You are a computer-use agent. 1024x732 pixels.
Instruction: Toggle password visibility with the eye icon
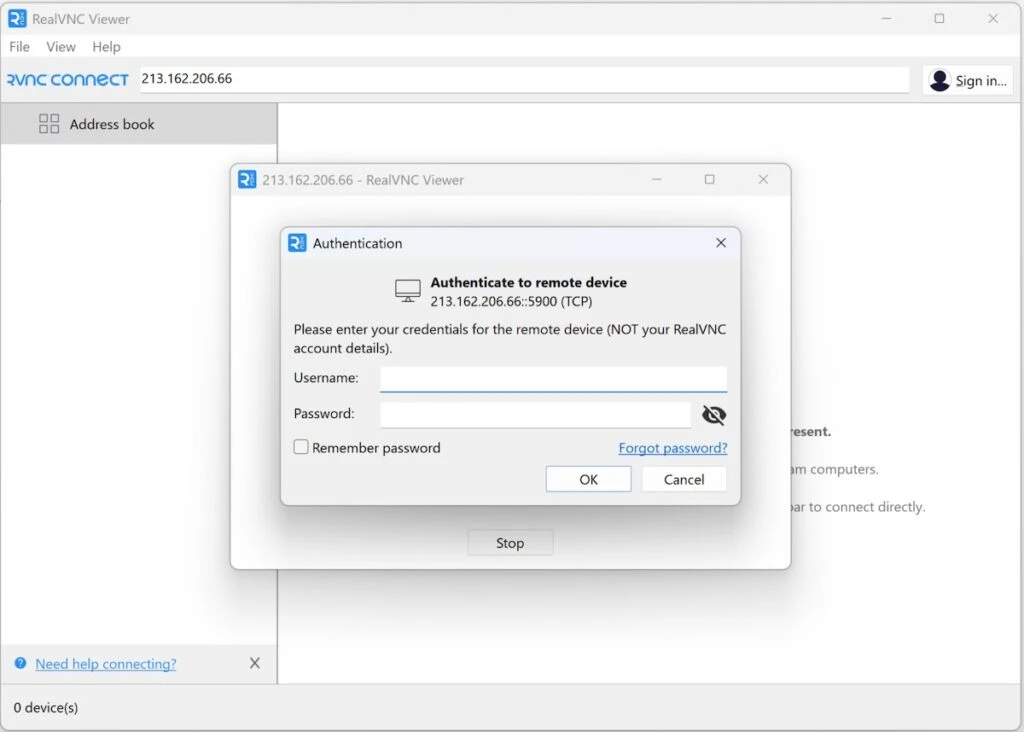713,413
